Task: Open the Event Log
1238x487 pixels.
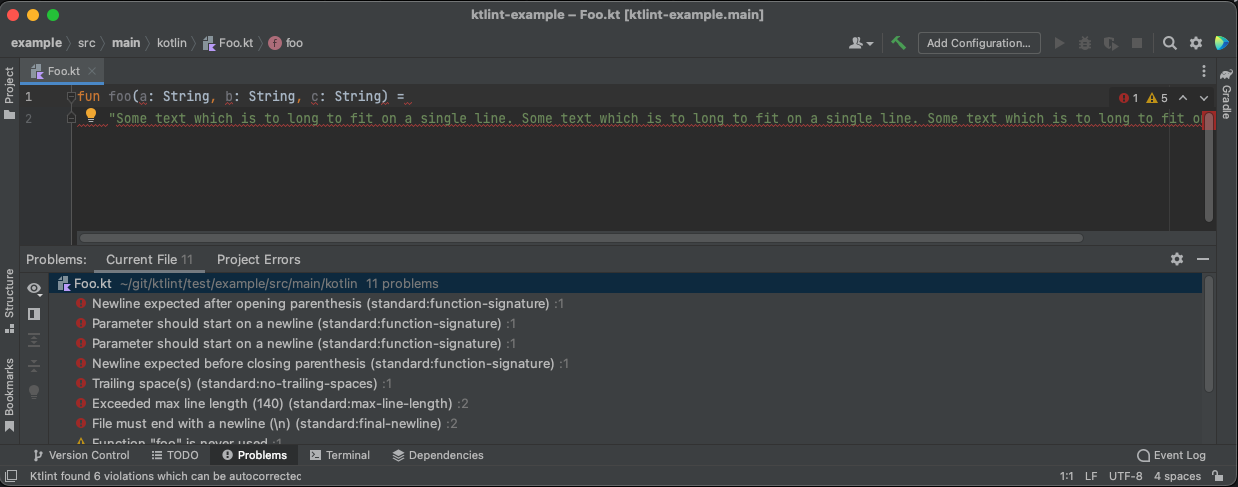Action: 1172,455
